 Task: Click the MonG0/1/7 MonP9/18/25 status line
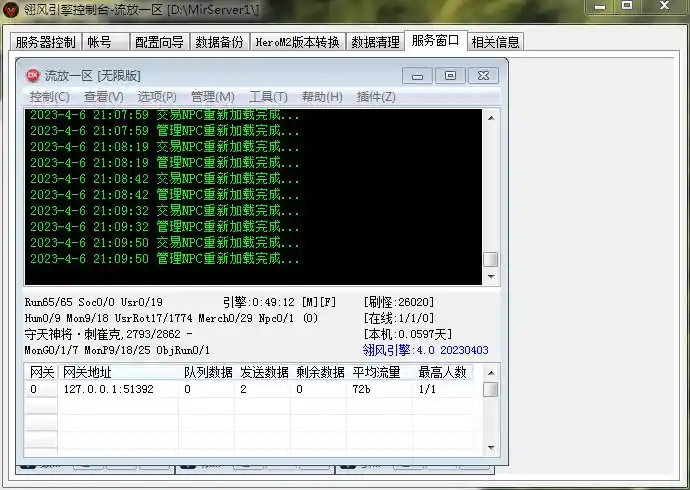pos(117,351)
